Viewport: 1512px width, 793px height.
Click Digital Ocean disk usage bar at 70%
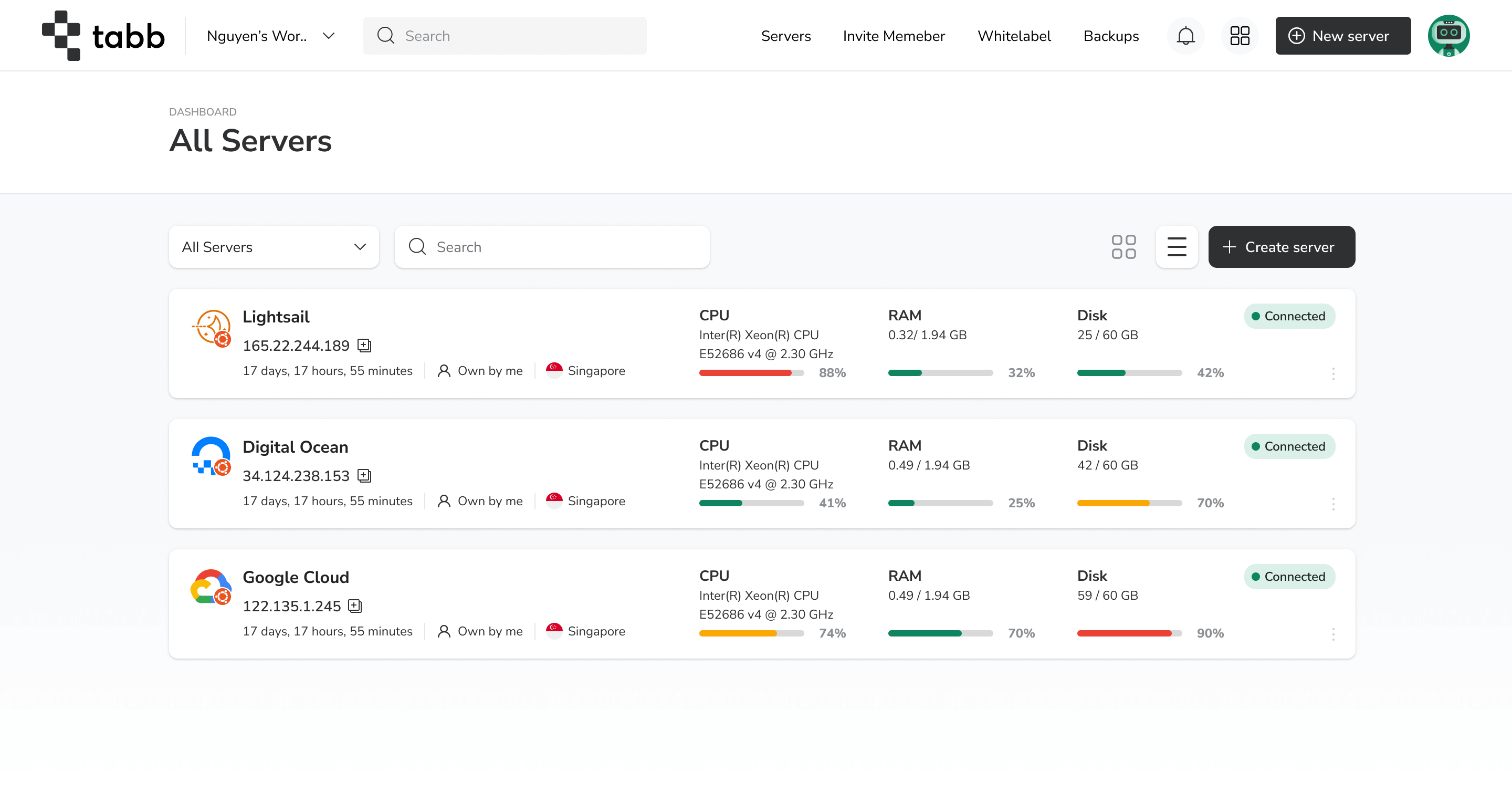(x=1129, y=504)
